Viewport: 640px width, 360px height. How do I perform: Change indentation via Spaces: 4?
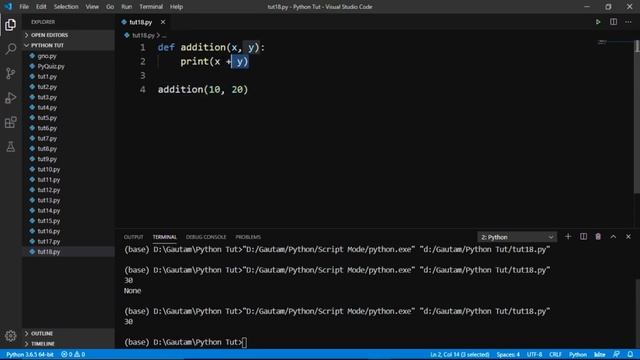[x=508, y=354]
